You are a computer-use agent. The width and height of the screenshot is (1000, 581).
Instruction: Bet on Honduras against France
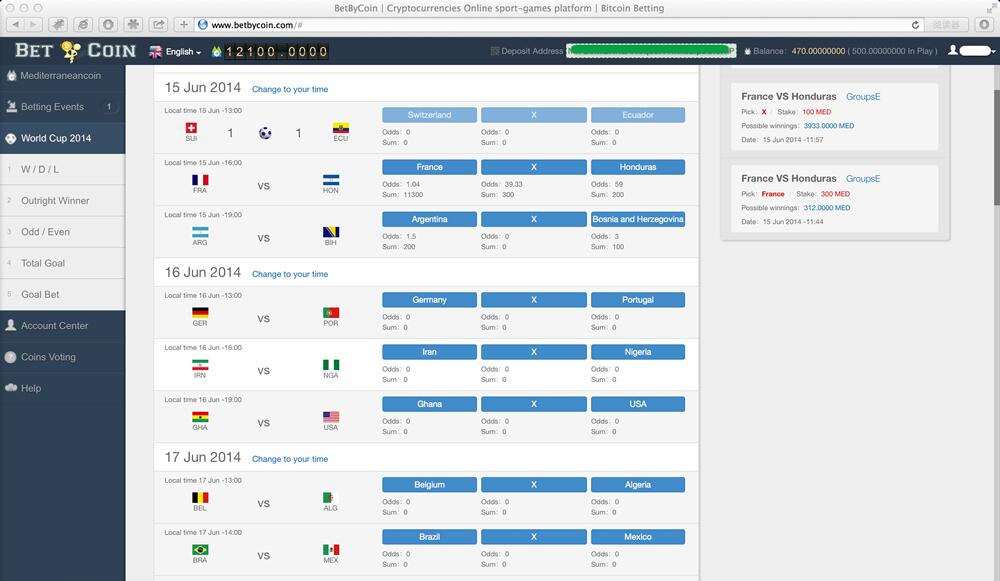coord(638,167)
